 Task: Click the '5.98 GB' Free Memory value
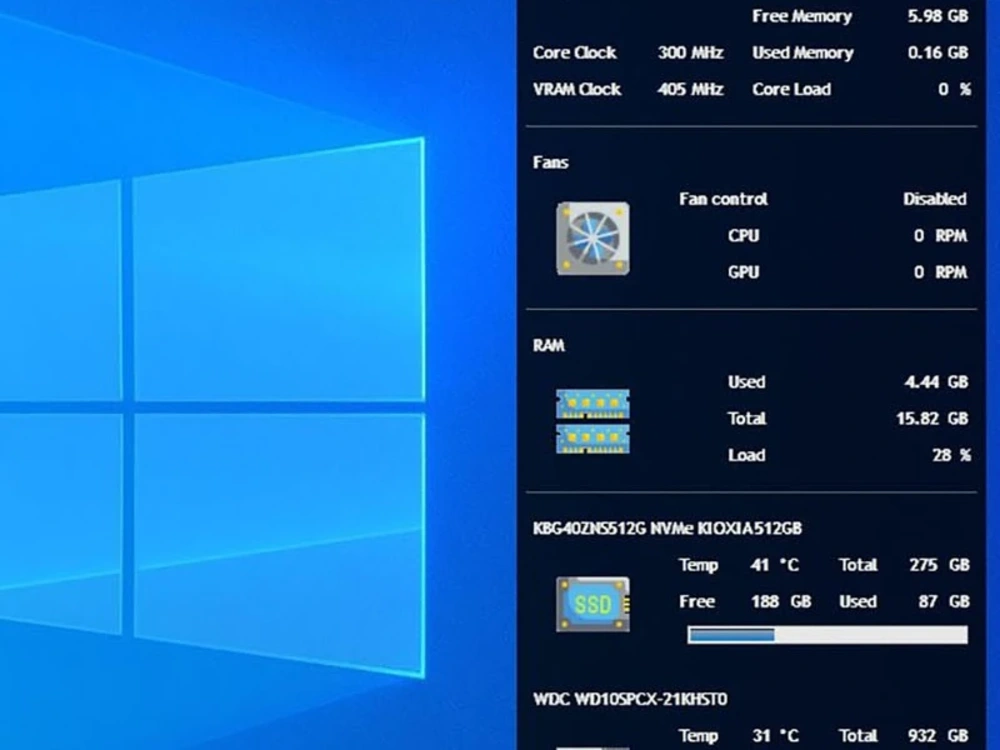coord(938,16)
